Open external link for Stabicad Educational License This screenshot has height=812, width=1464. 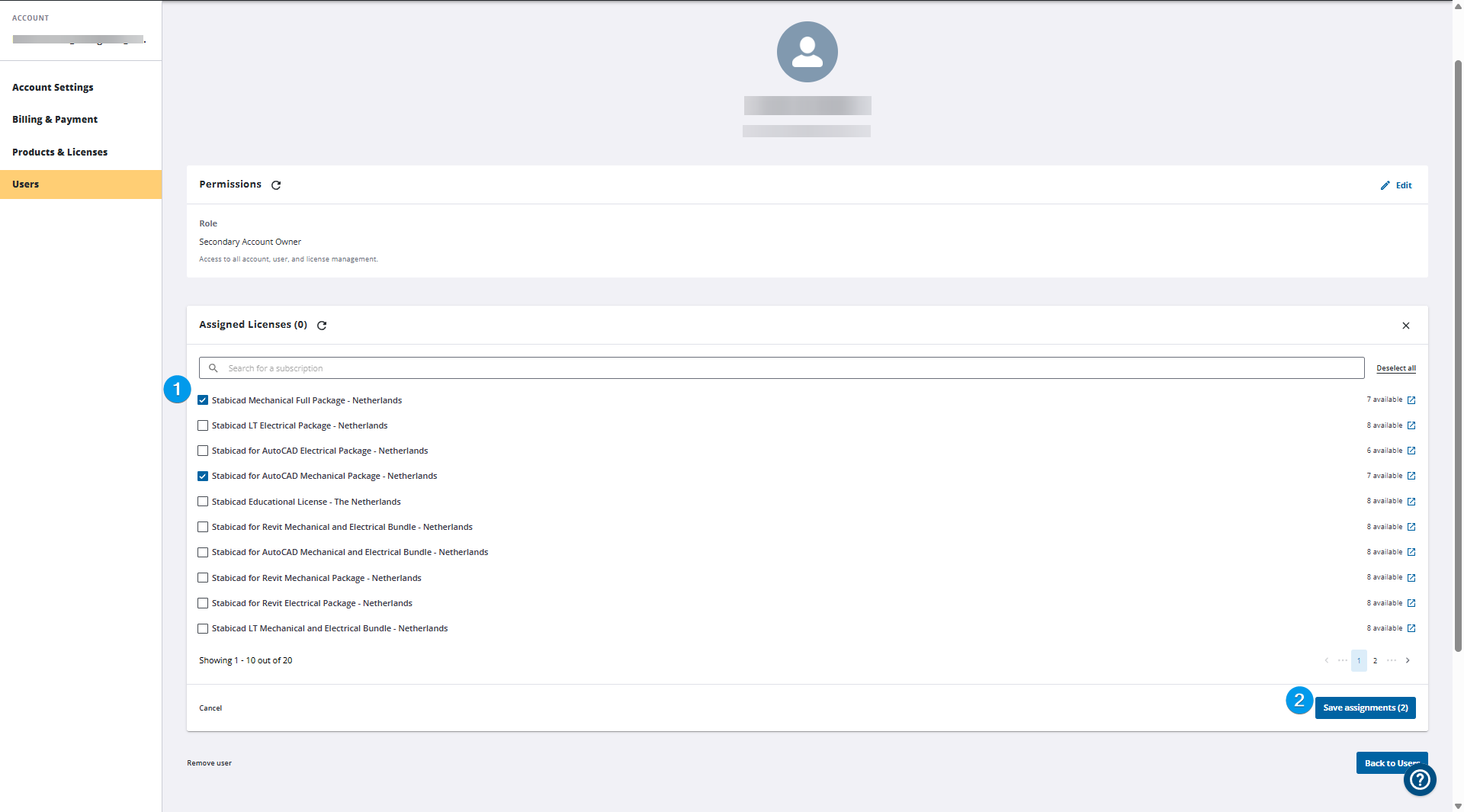(x=1412, y=501)
